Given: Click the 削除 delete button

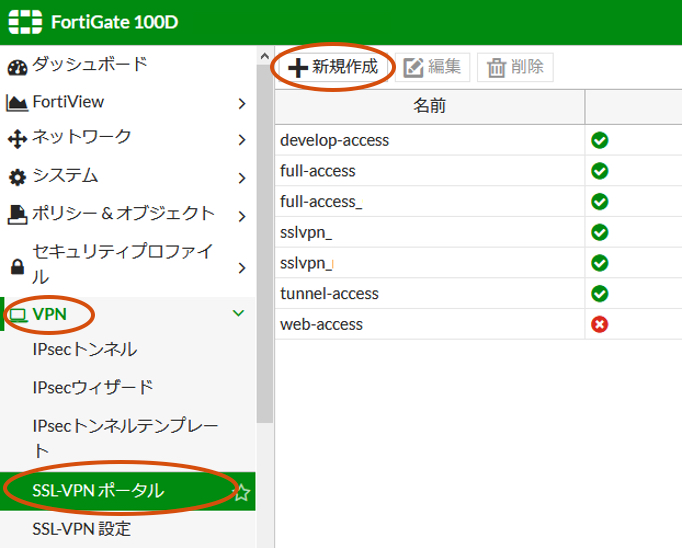Looking at the screenshot, I should click(515, 67).
